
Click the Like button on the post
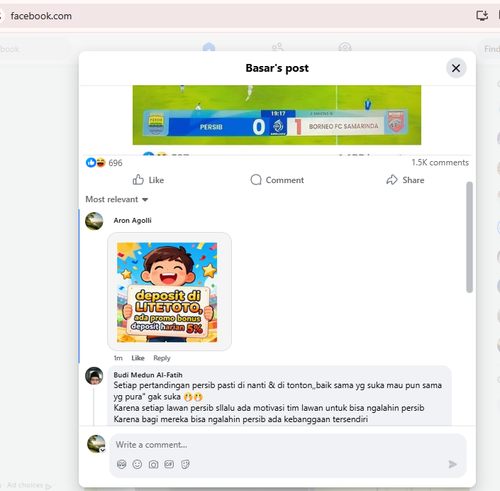click(x=148, y=180)
